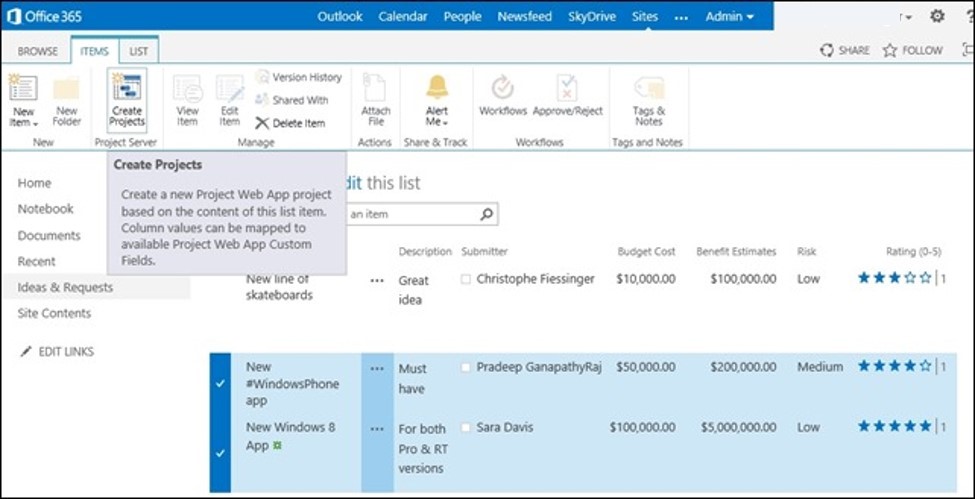This screenshot has height=499, width=975.
Task: Open Sites in the top bar
Action: pyautogui.click(x=645, y=17)
